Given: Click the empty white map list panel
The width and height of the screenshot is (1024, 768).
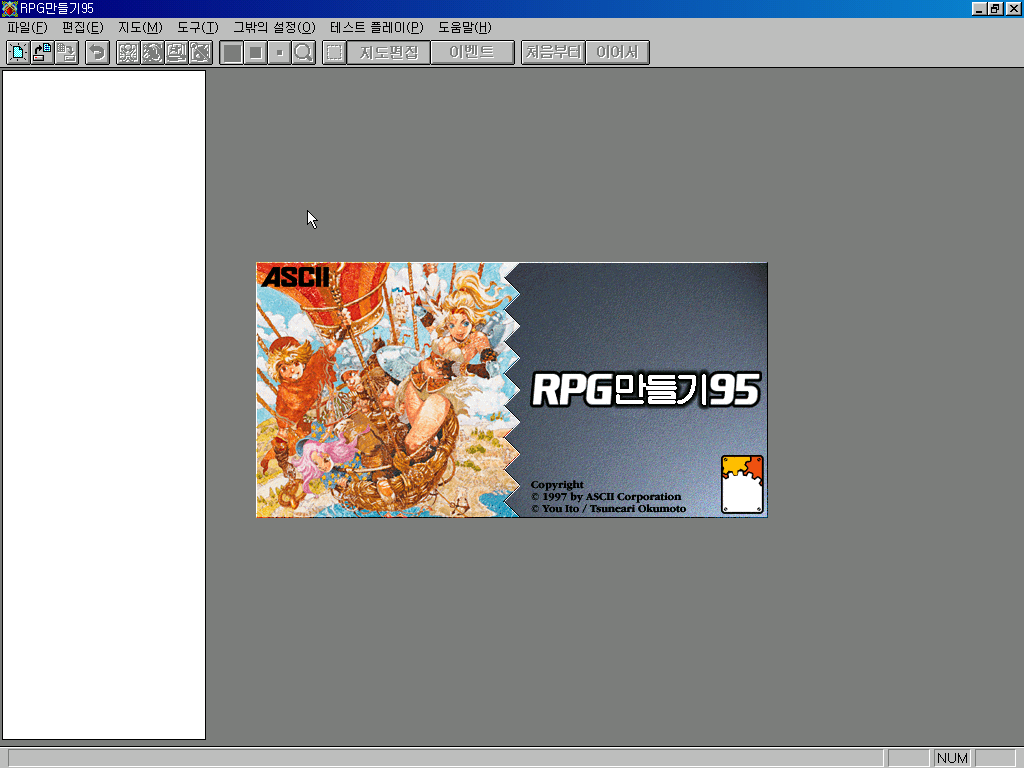Looking at the screenshot, I should pos(104,405).
